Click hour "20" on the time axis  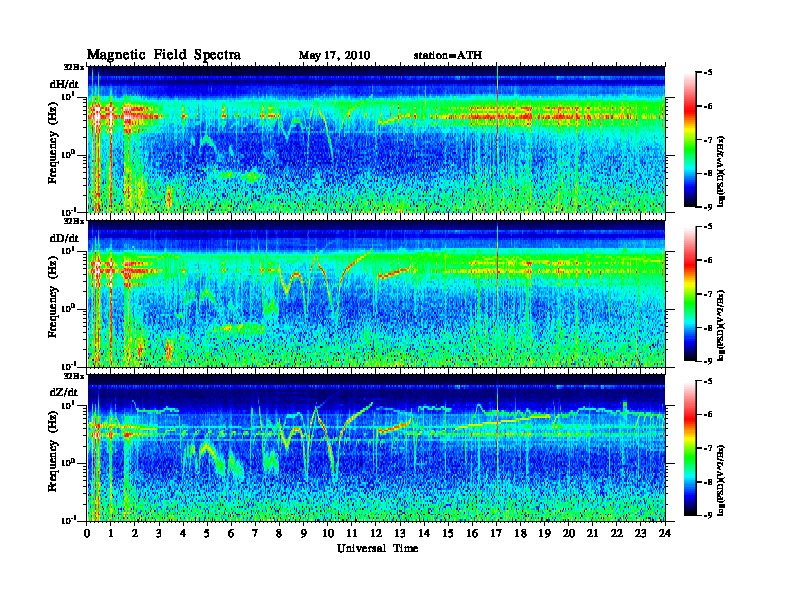pyautogui.click(x=569, y=534)
